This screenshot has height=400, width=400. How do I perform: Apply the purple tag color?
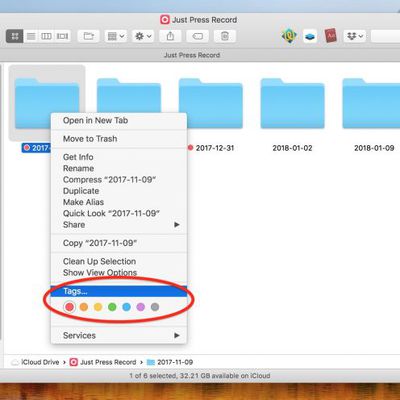(x=141, y=307)
